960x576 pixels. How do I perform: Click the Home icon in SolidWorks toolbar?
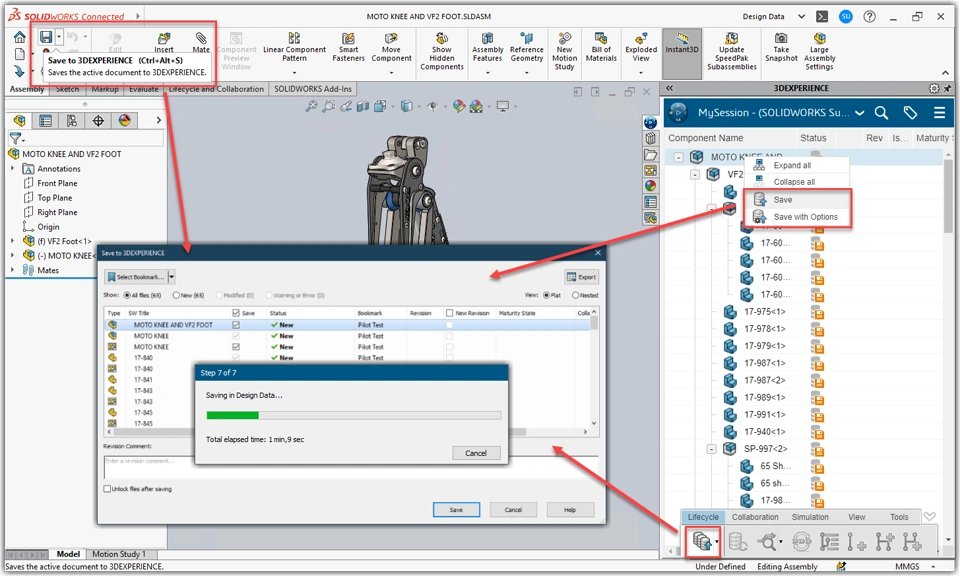[x=20, y=37]
